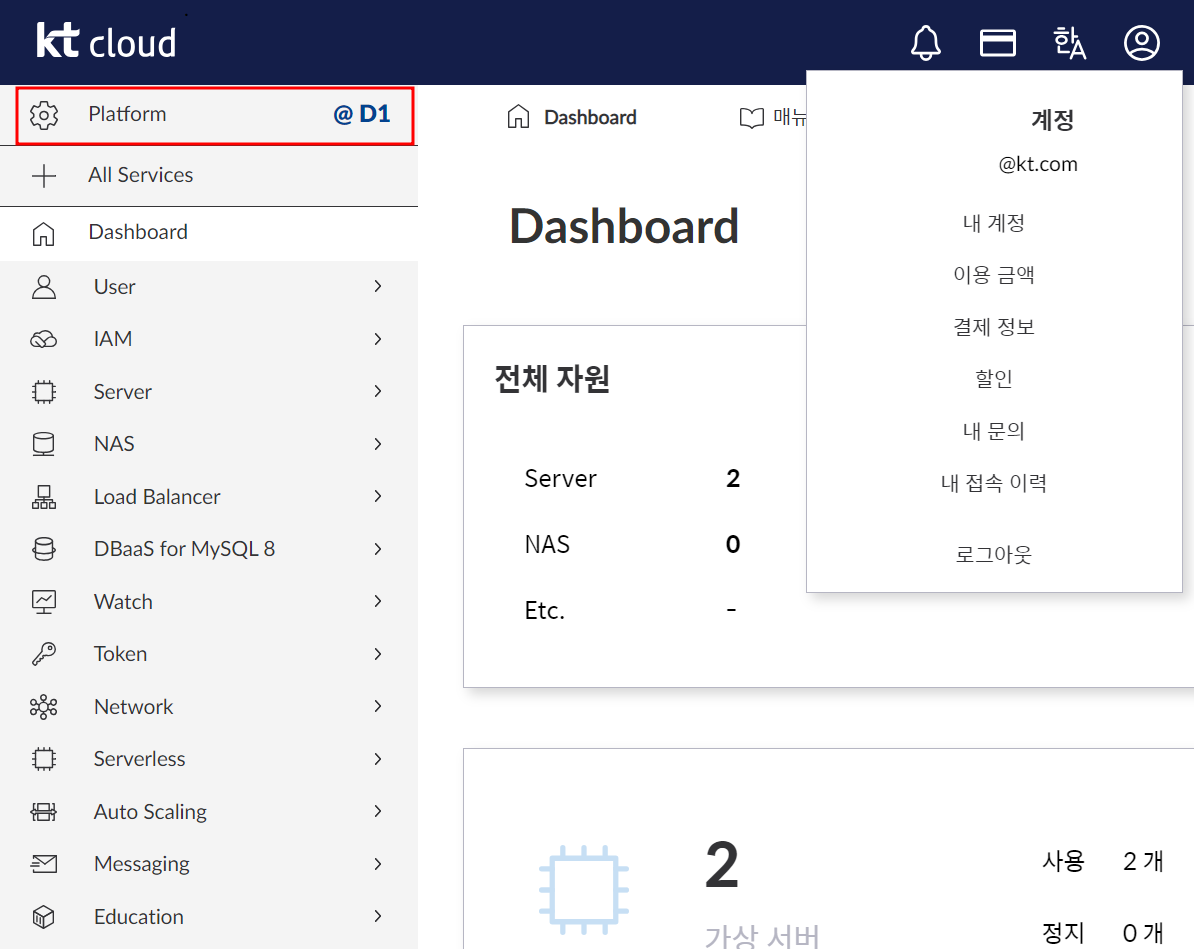Open the Network service icon
The image size is (1194, 949).
coord(44,706)
